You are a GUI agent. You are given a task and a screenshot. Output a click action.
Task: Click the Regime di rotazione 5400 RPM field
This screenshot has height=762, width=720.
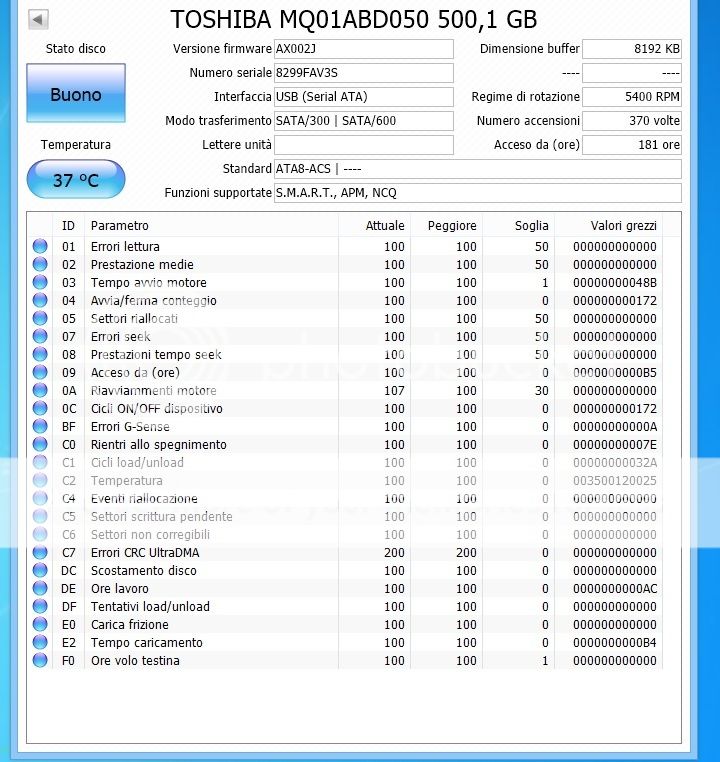tap(631, 97)
